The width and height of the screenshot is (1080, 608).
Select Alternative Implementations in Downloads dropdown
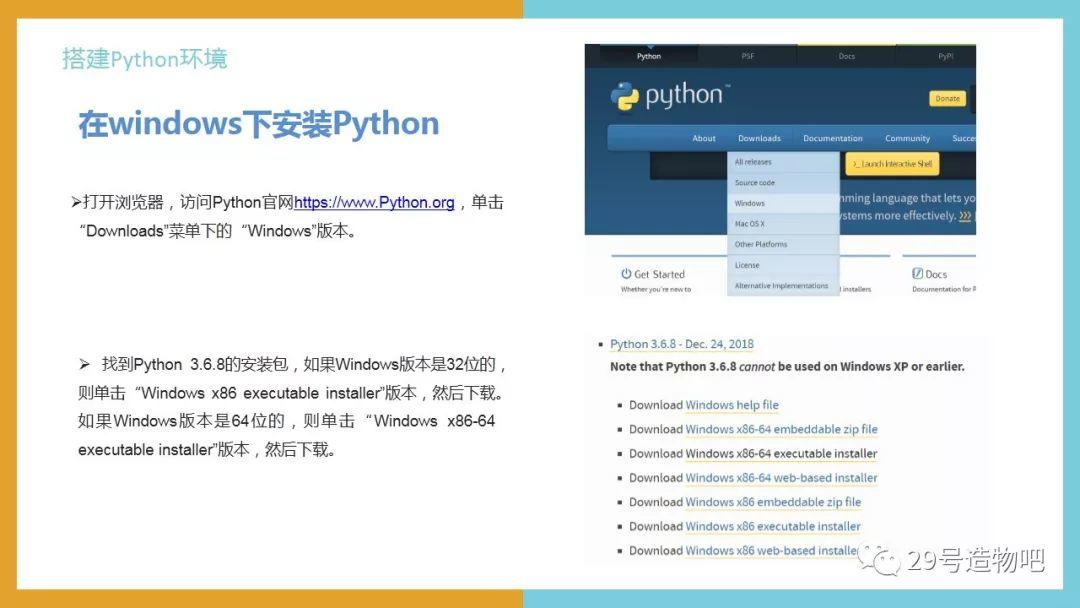783,286
